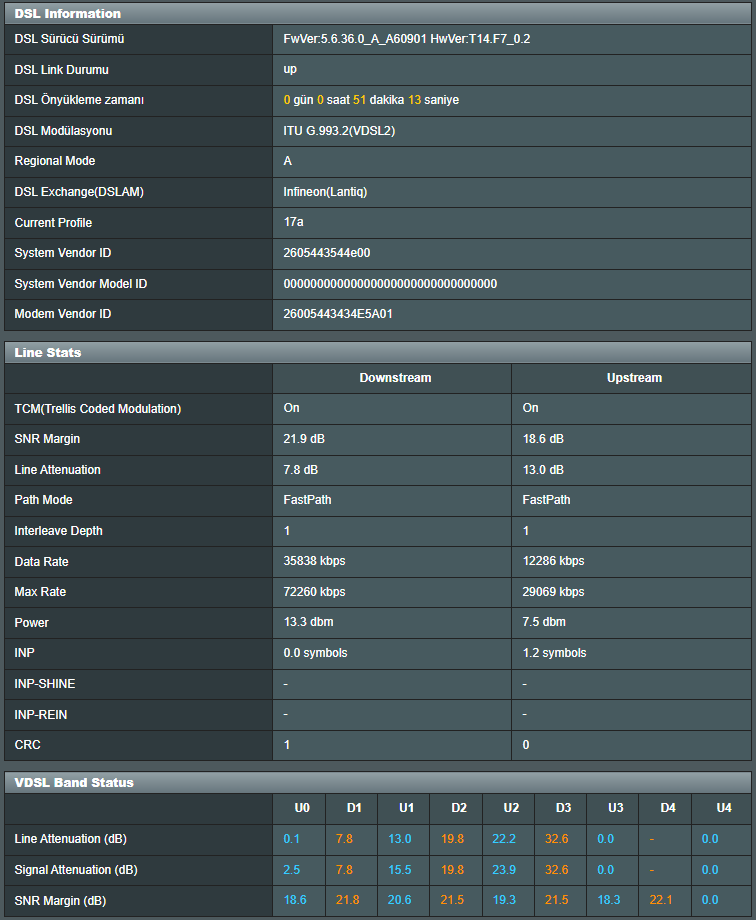Image resolution: width=756 pixels, height=920 pixels.
Task: Click the Downstream column header
Action: coord(395,378)
